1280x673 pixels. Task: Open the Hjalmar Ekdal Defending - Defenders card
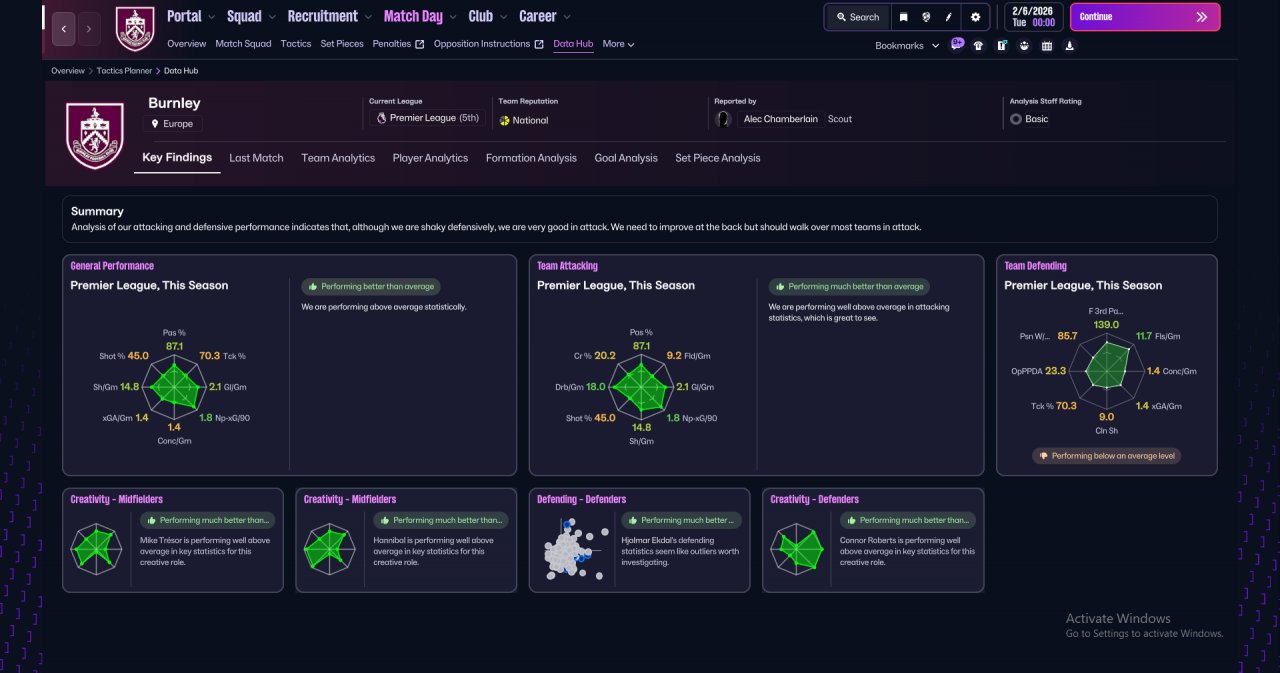coord(639,540)
